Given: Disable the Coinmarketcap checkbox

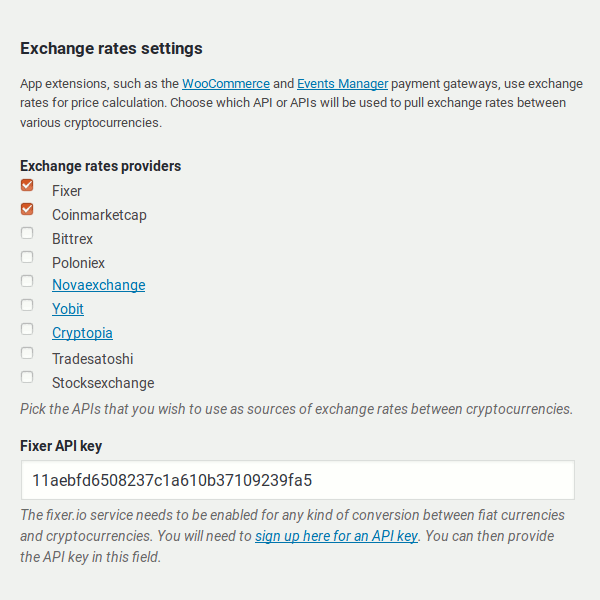Looking at the screenshot, I should pyautogui.click(x=27, y=209).
